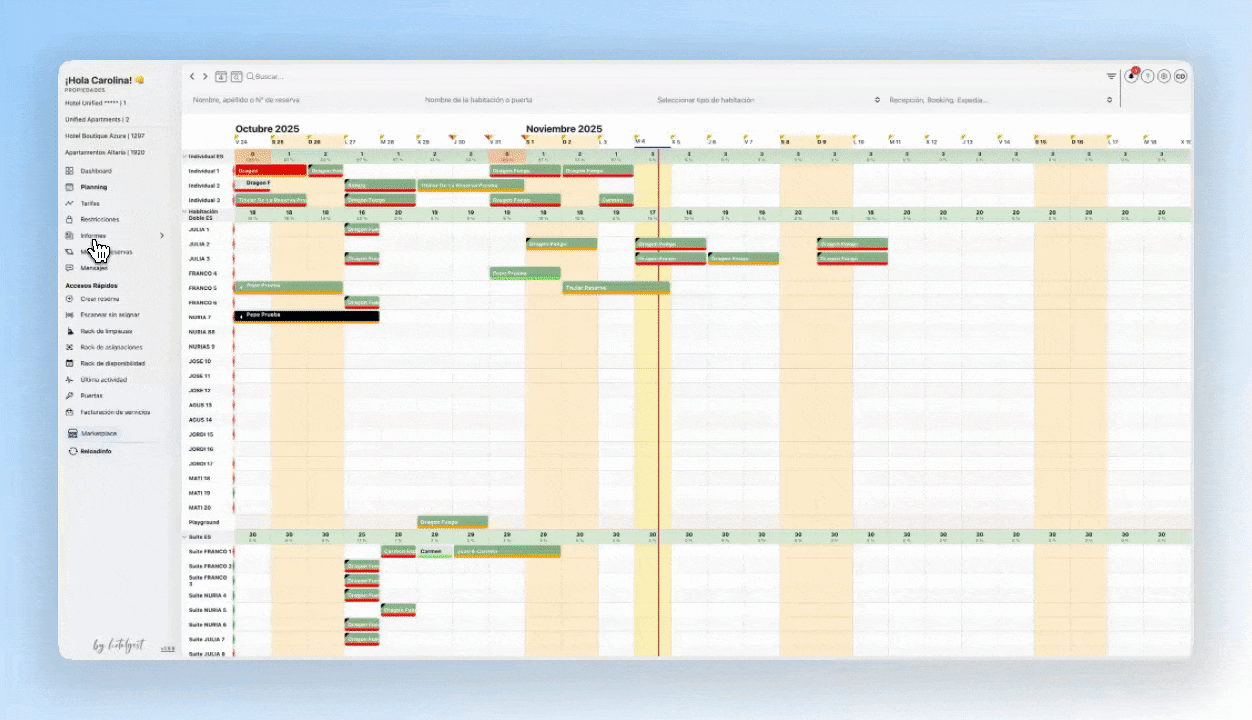
Task: Collapse the Habitación Doble ES group
Action: 185,212
